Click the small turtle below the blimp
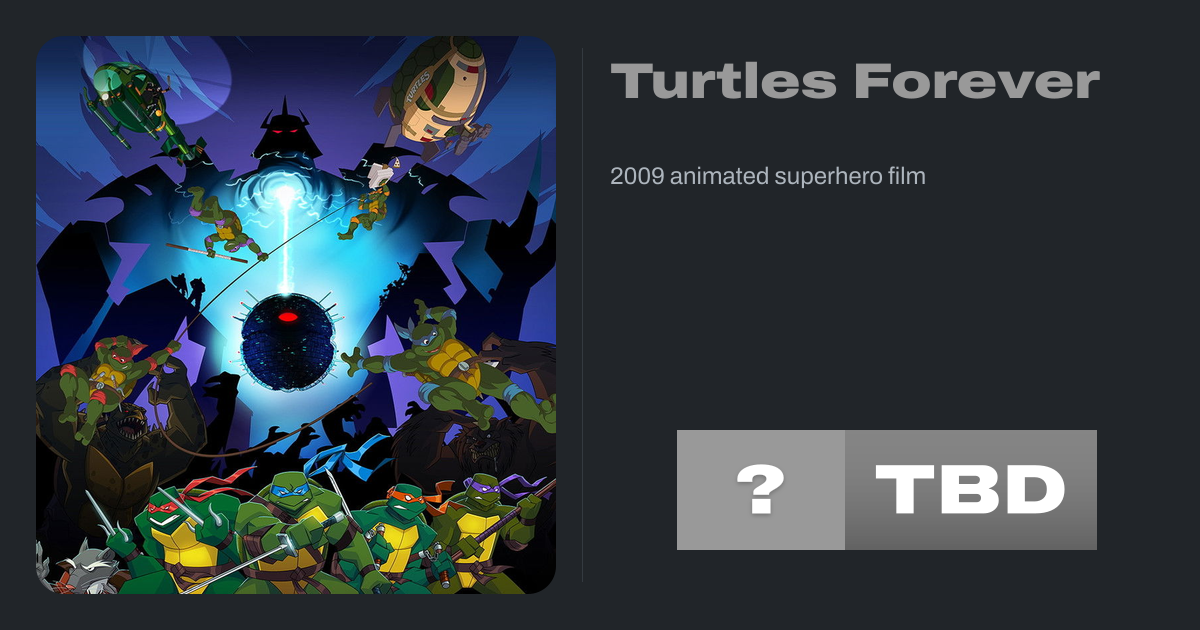The image size is (1200, 630). coord(370,205)
